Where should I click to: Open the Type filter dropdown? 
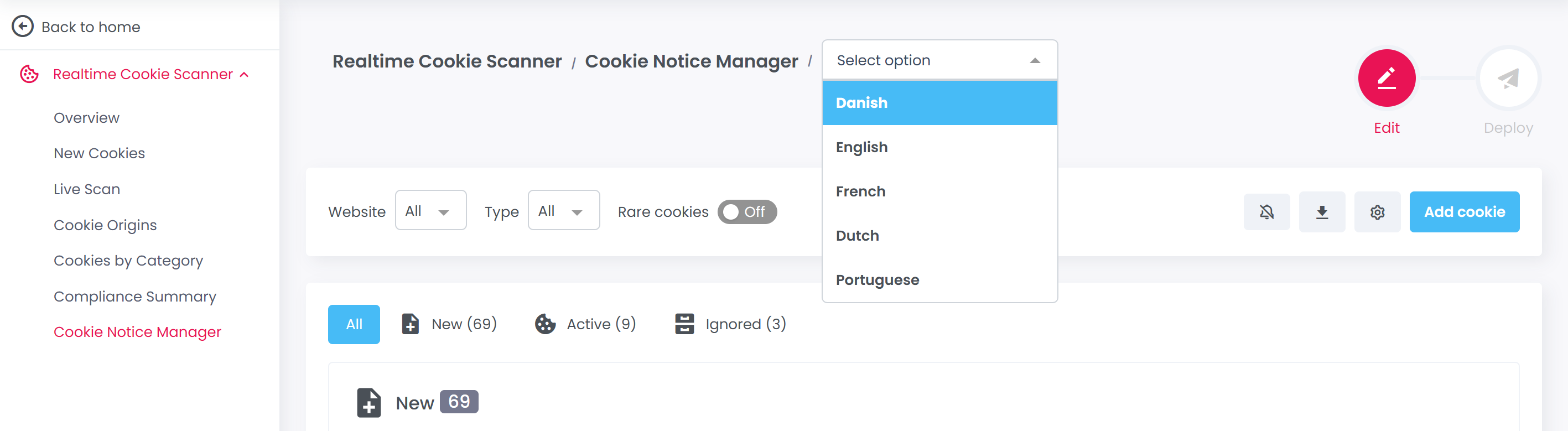(x=563, y=211)
